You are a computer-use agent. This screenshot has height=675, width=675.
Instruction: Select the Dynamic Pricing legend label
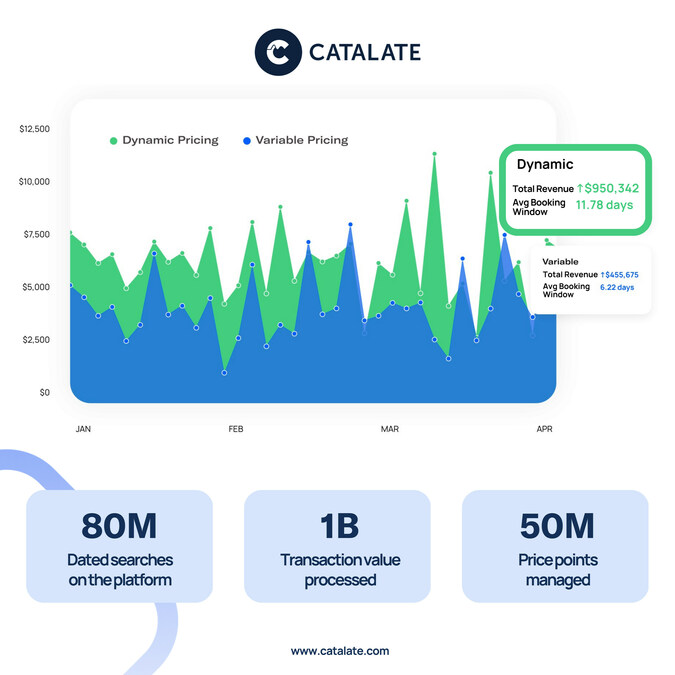tap(170, 140)
